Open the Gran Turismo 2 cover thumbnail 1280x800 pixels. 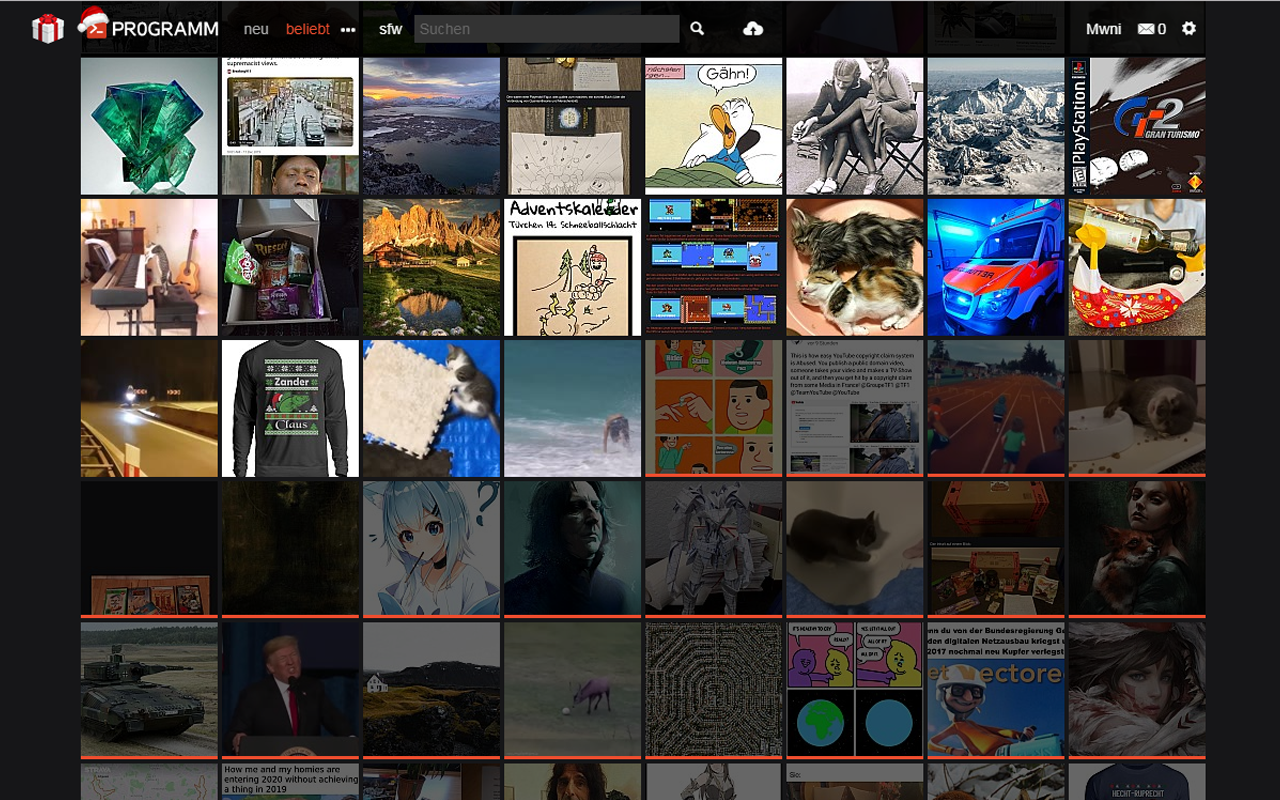pos(1137,126)
